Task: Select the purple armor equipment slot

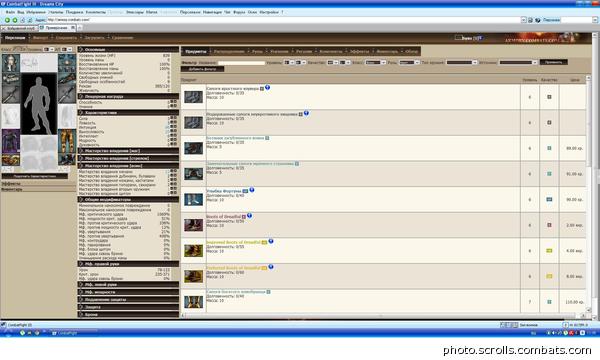Action: point(11,141)
